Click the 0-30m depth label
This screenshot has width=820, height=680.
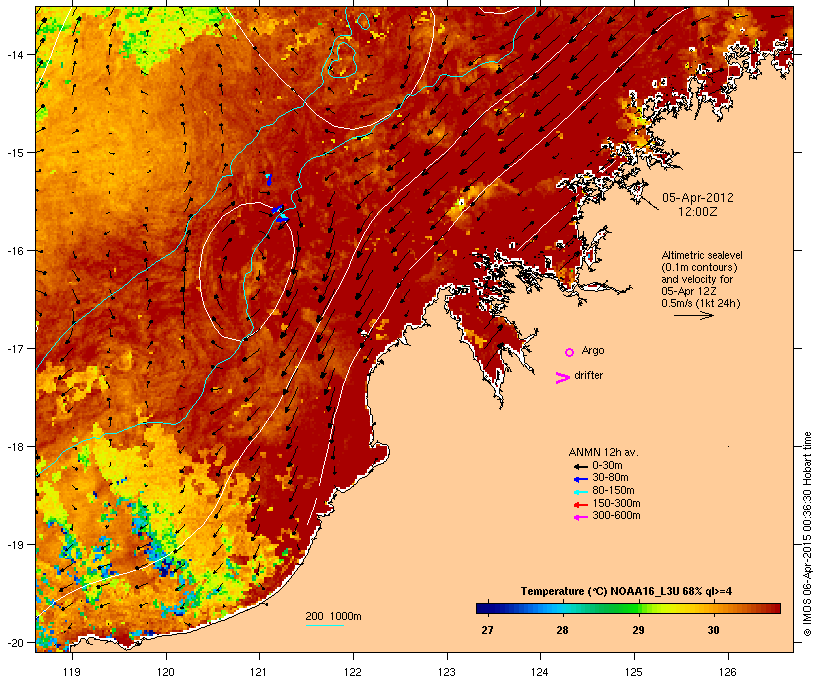point(607,465)
